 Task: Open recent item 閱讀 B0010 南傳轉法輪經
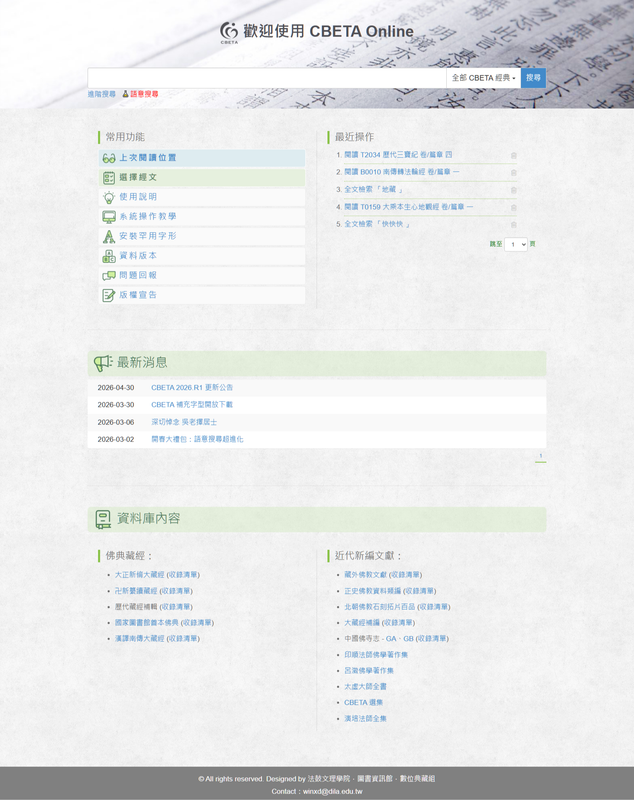click(x=401, y=172)
